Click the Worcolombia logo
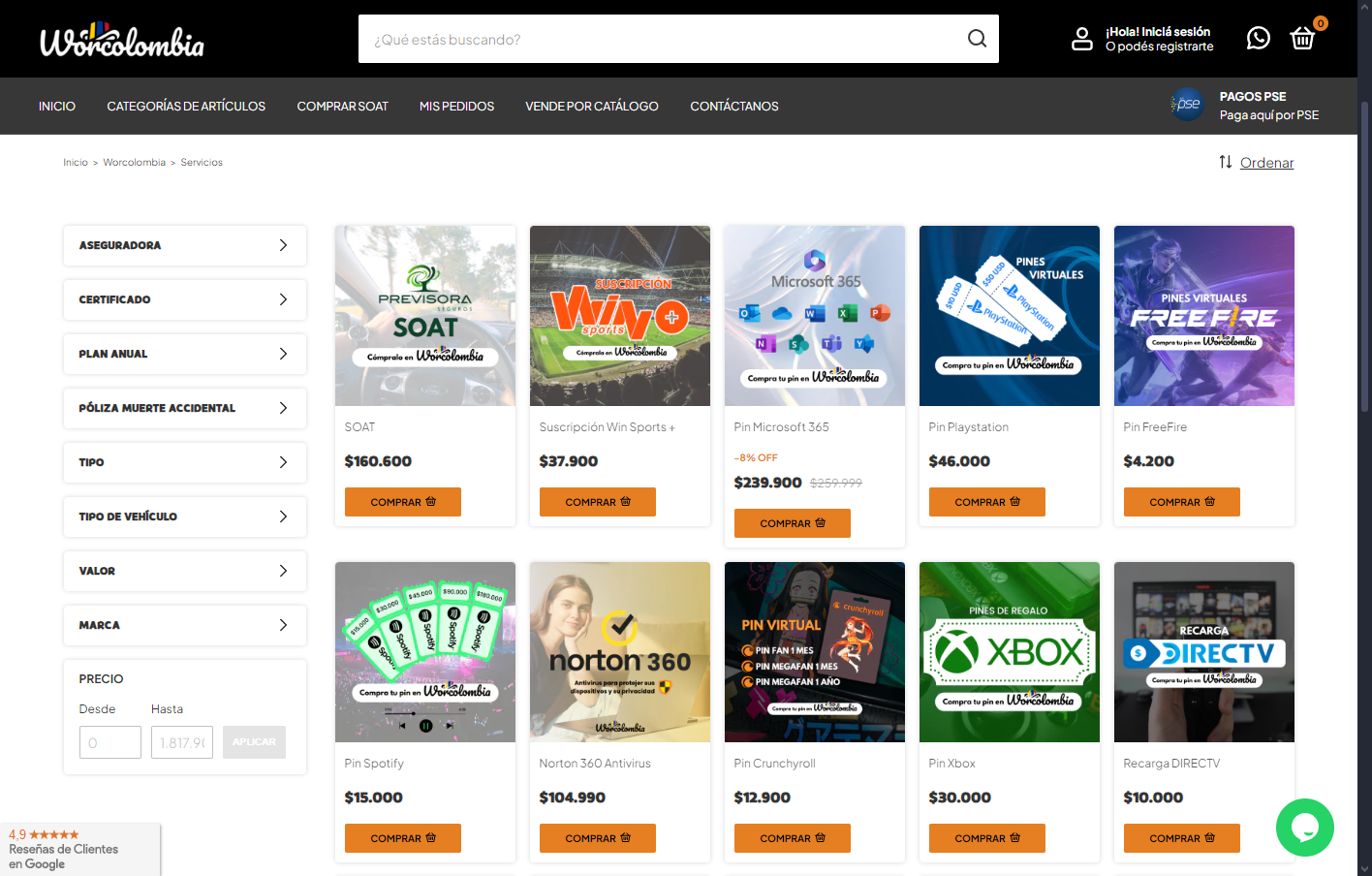 point(122,41)
